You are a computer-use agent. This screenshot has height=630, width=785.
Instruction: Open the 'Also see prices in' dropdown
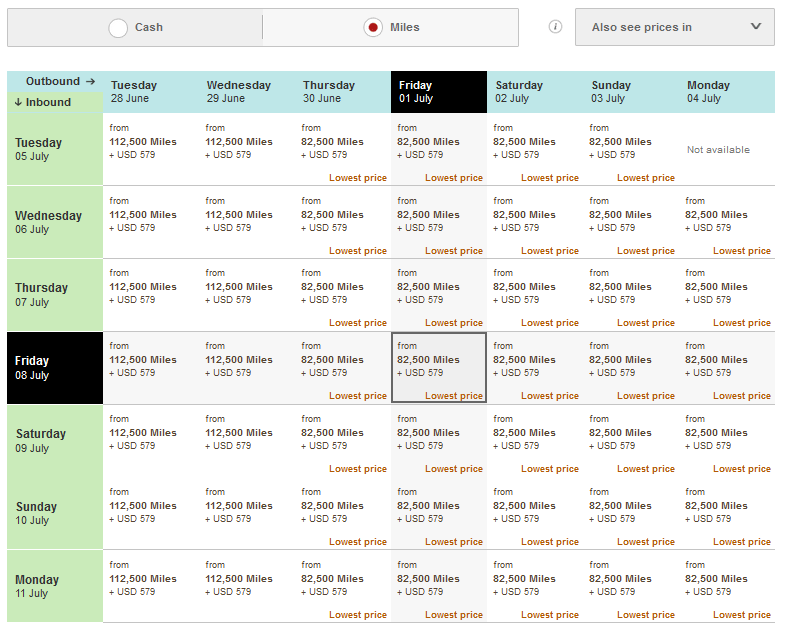point(674,27)
